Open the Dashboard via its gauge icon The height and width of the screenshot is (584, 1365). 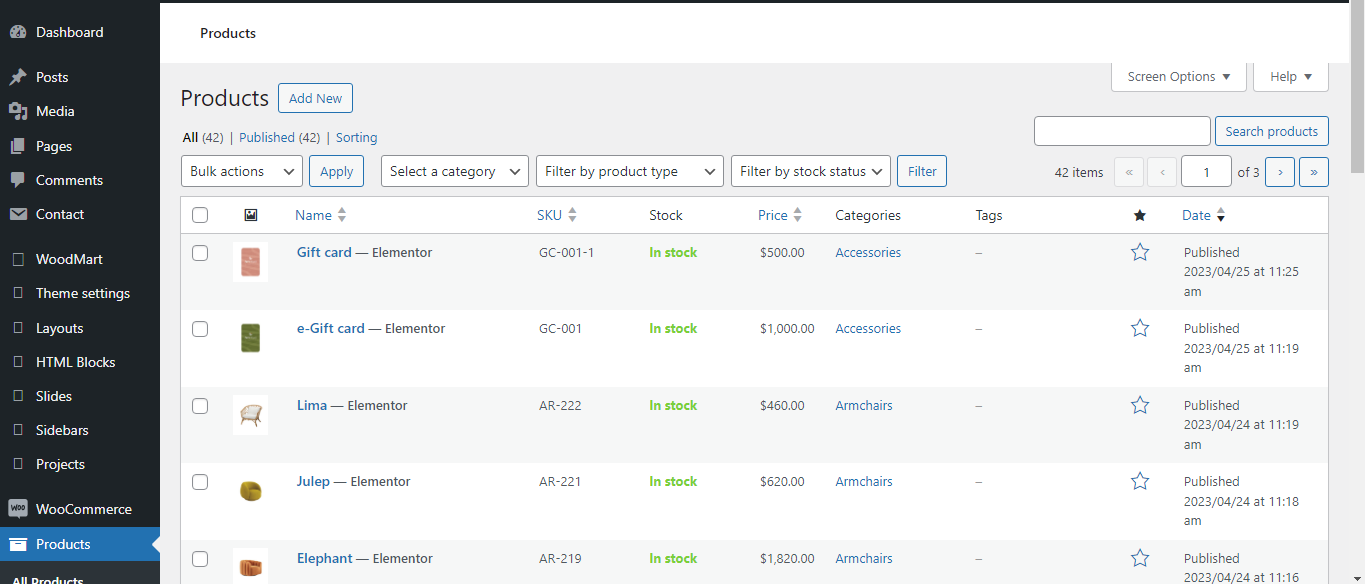[x=20, y=31]
